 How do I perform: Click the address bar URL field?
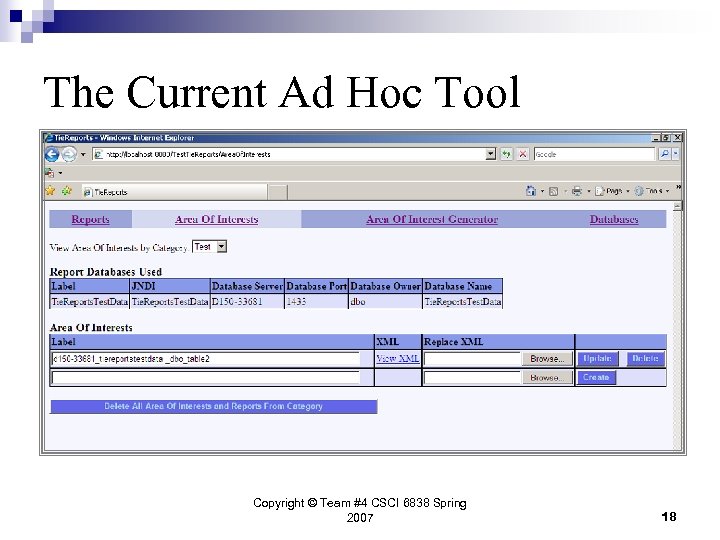coord(289,154)
